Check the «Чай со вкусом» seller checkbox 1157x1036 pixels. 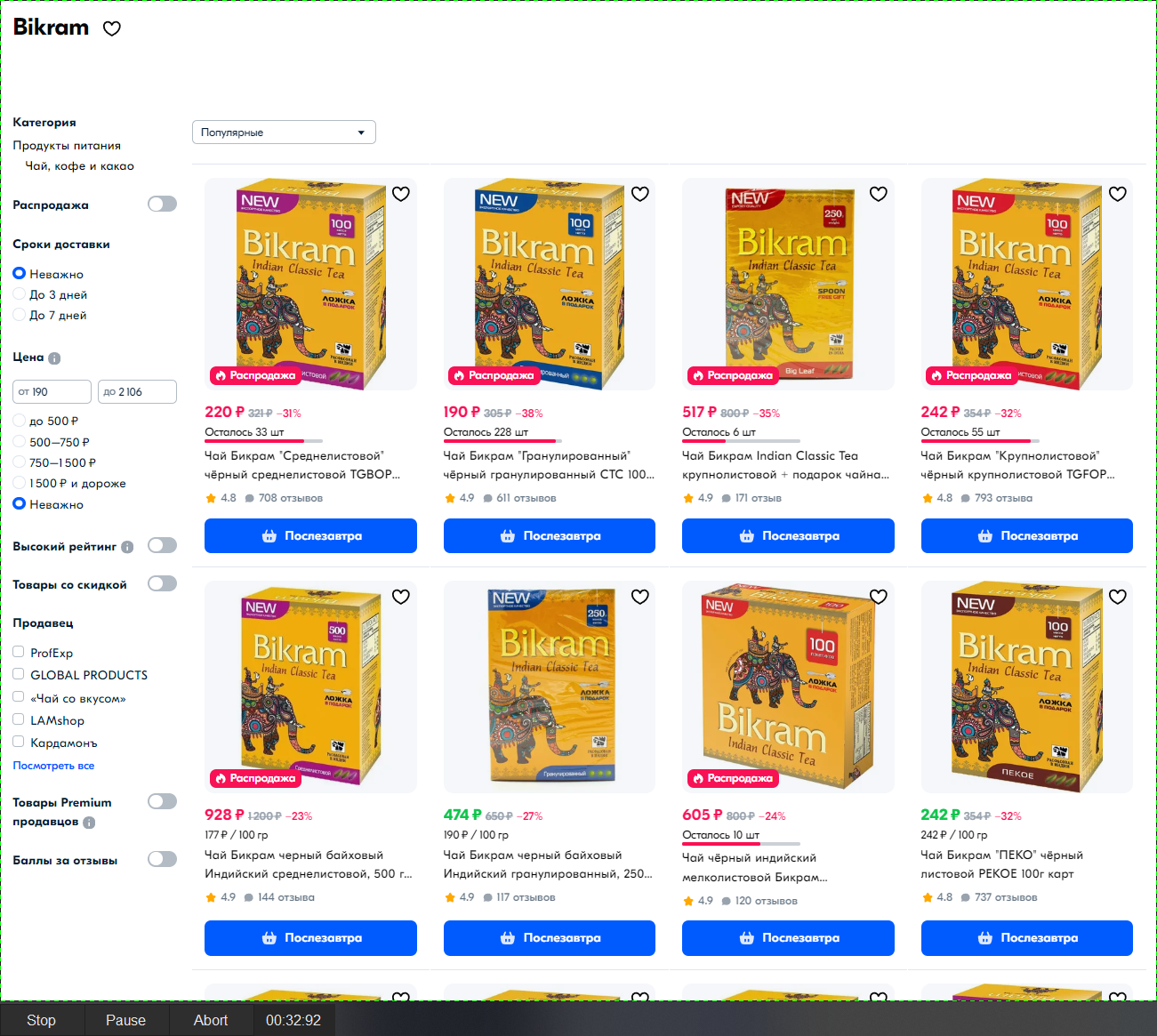[x=18, y=697]
